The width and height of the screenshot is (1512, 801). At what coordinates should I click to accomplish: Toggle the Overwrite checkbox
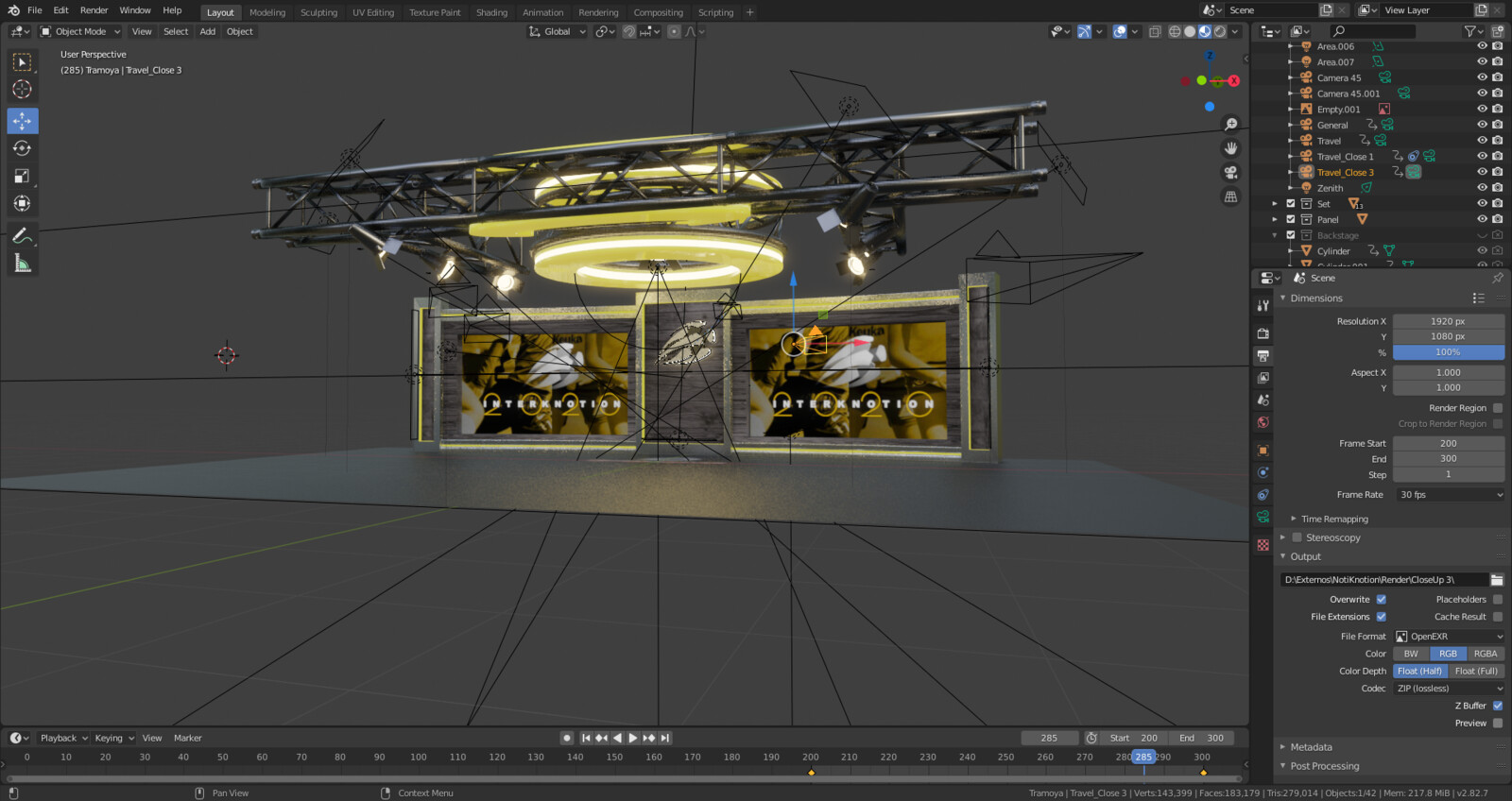pos(1382,600)
